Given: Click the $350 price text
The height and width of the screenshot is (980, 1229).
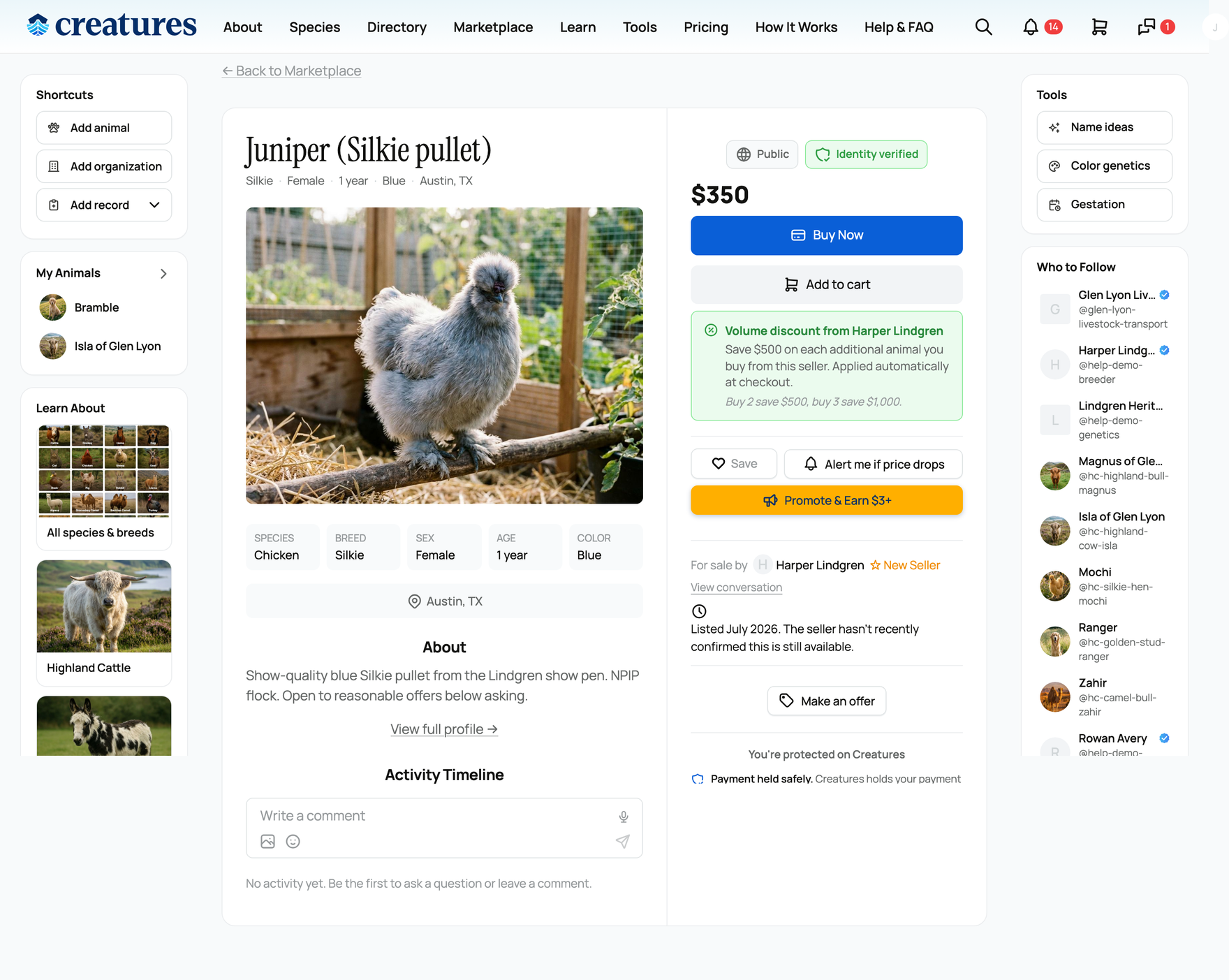Looking at the screenshot, I should click(720, 195).
